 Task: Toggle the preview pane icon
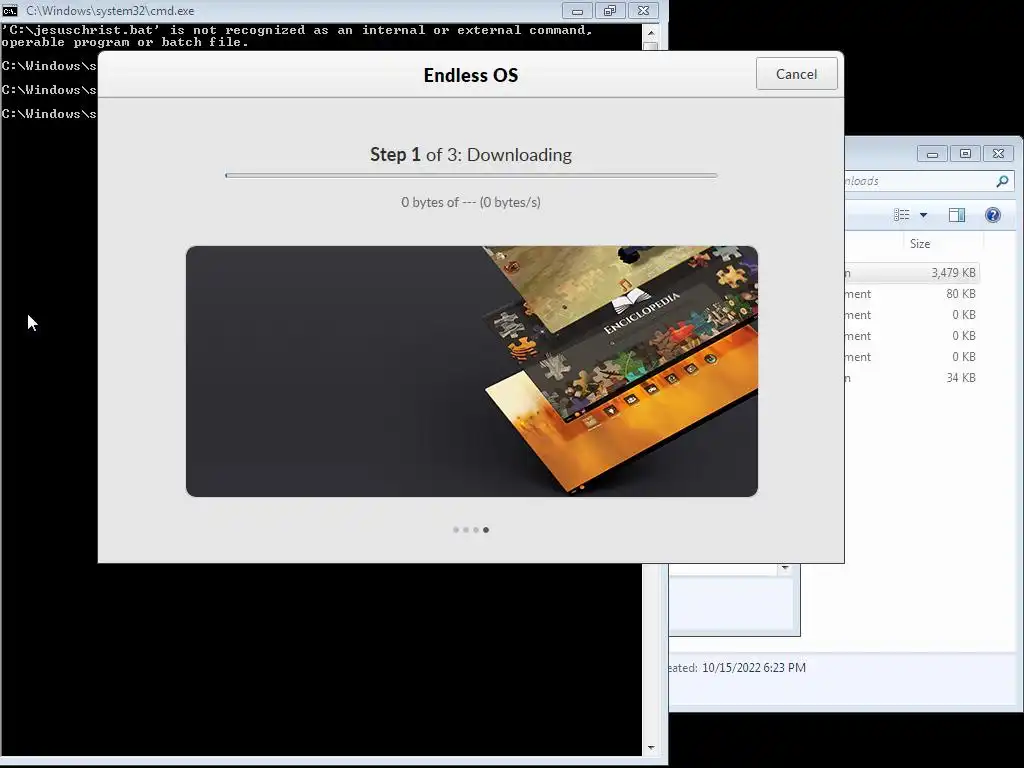pyautogui.click(x=957, y=215)
